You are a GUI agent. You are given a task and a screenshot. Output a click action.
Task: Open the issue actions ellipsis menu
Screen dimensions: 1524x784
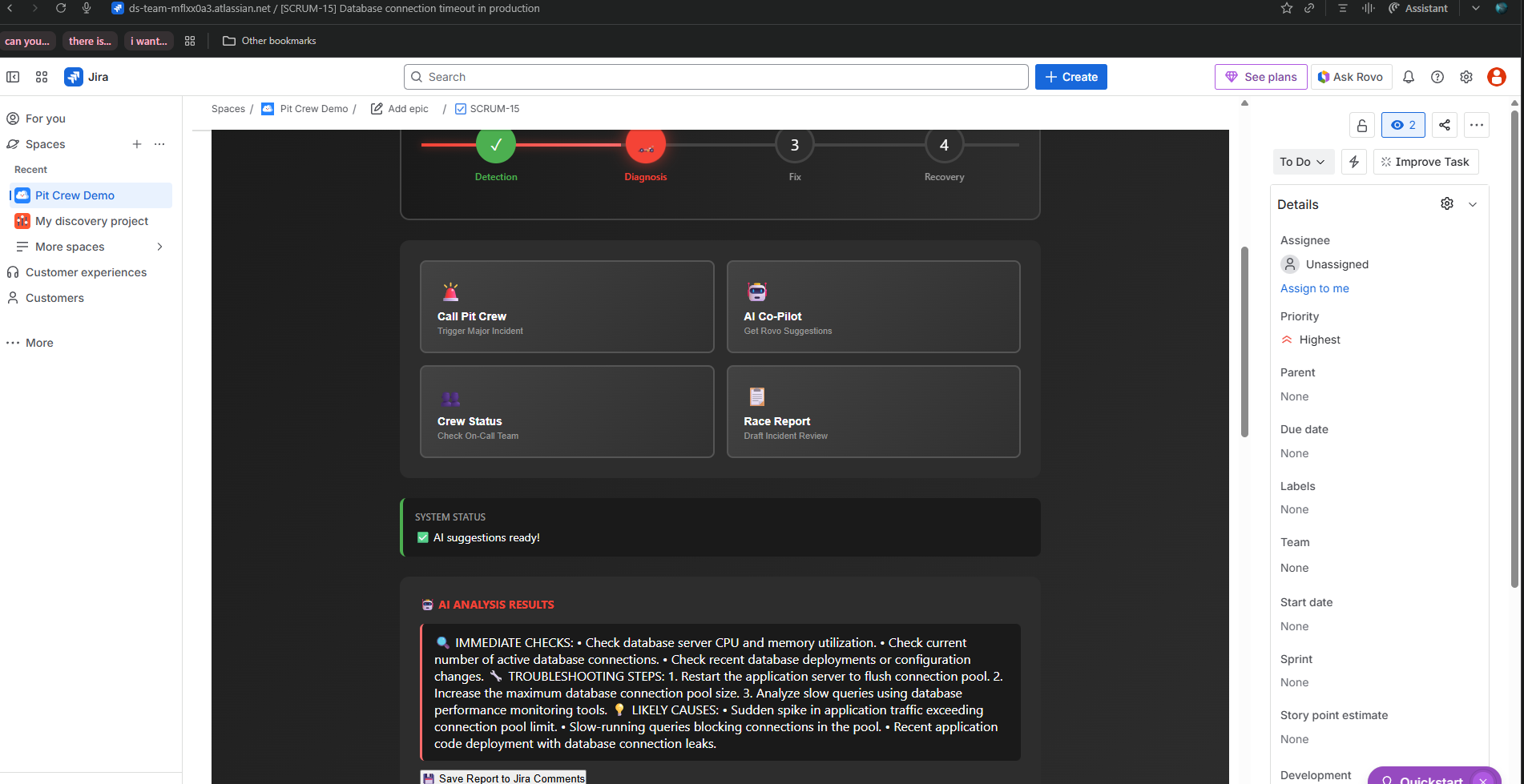(1477, 125)
